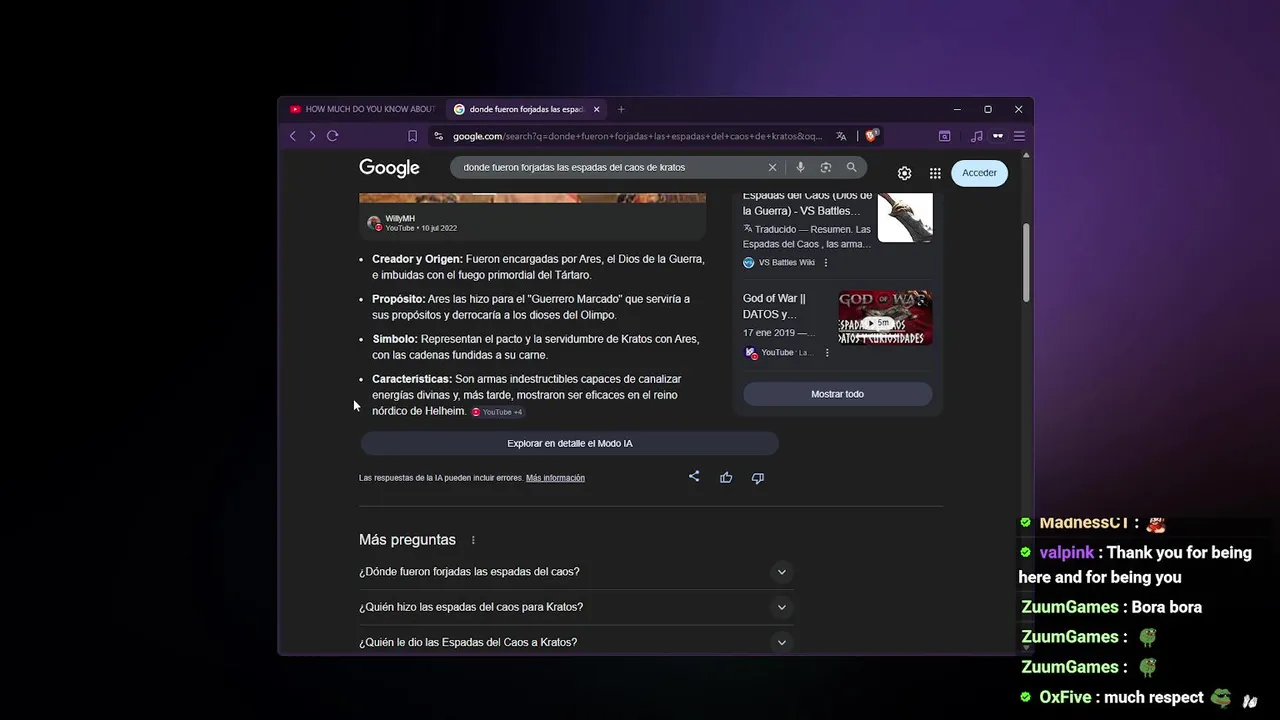The image size is (1280, 720).
Task: Reload the current page
Action: click(x=333, y=136)
